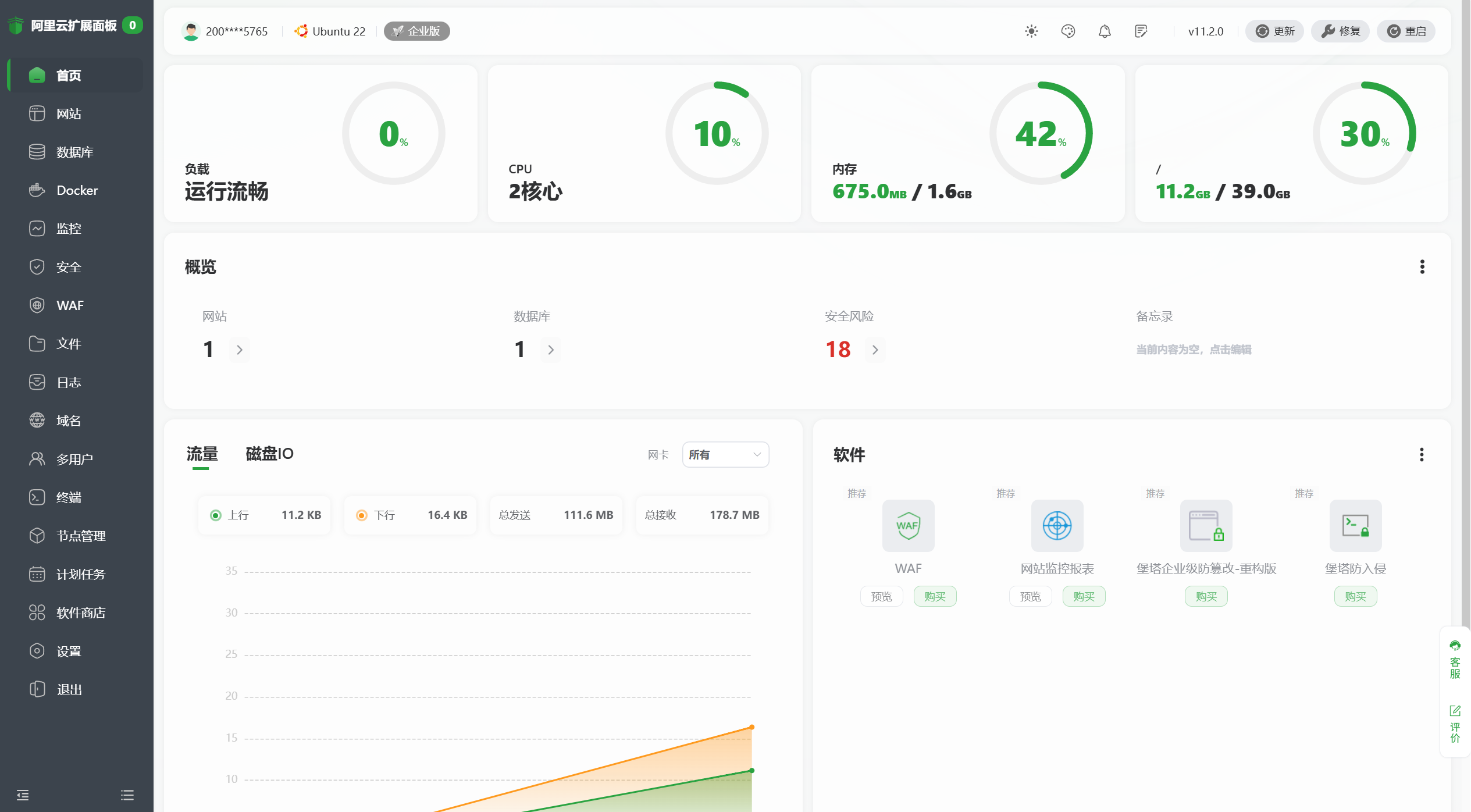Open the notification bell icon

pos(1105,31)
